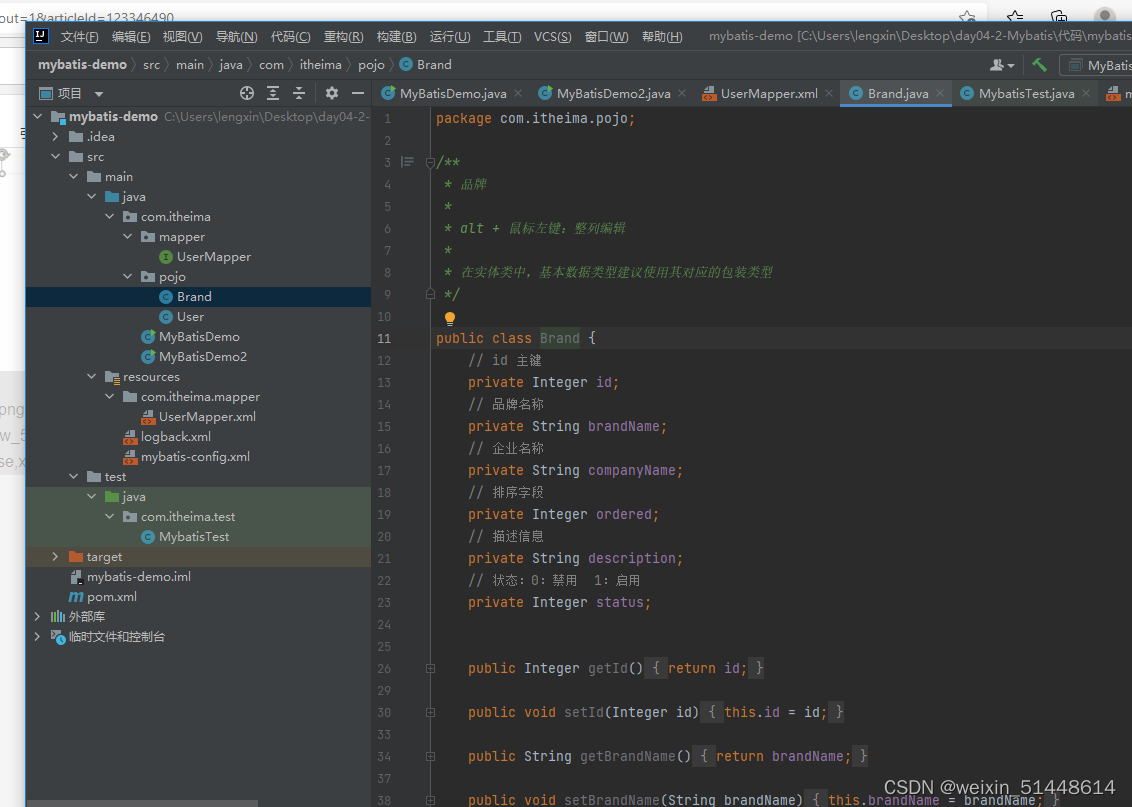Collapse the main folder
Image resolution: width=1132 pixels, height=807 pixels.
pyautogui.click(x=74, y=176)
